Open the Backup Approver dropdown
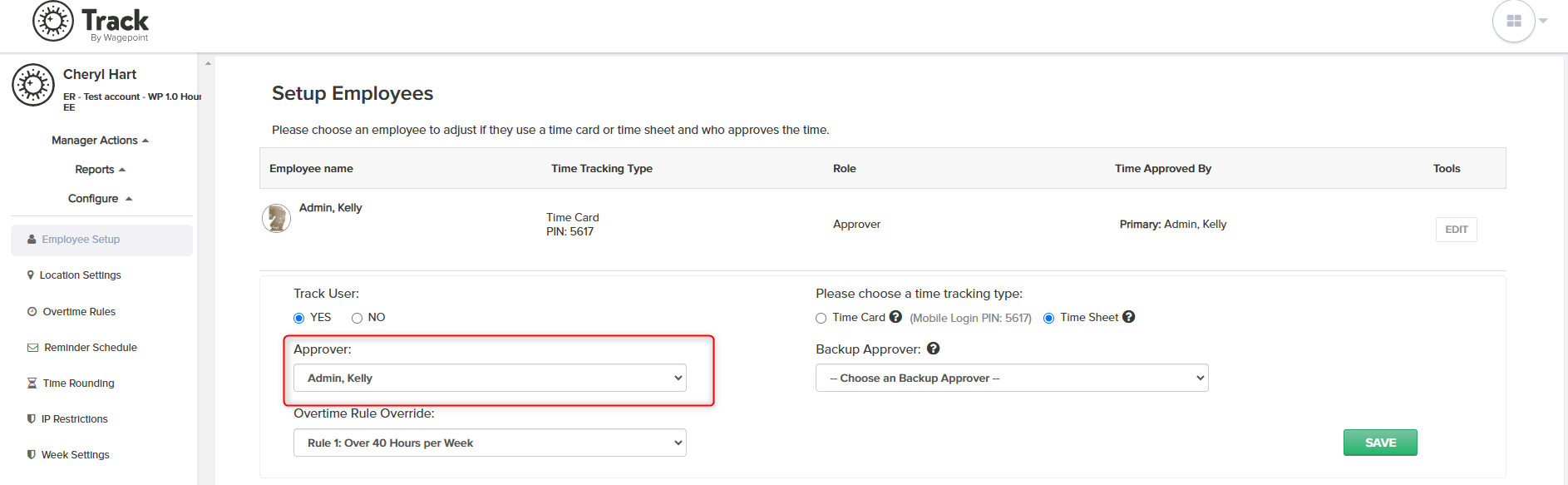1568x485 pixels. pos(1012,378)
